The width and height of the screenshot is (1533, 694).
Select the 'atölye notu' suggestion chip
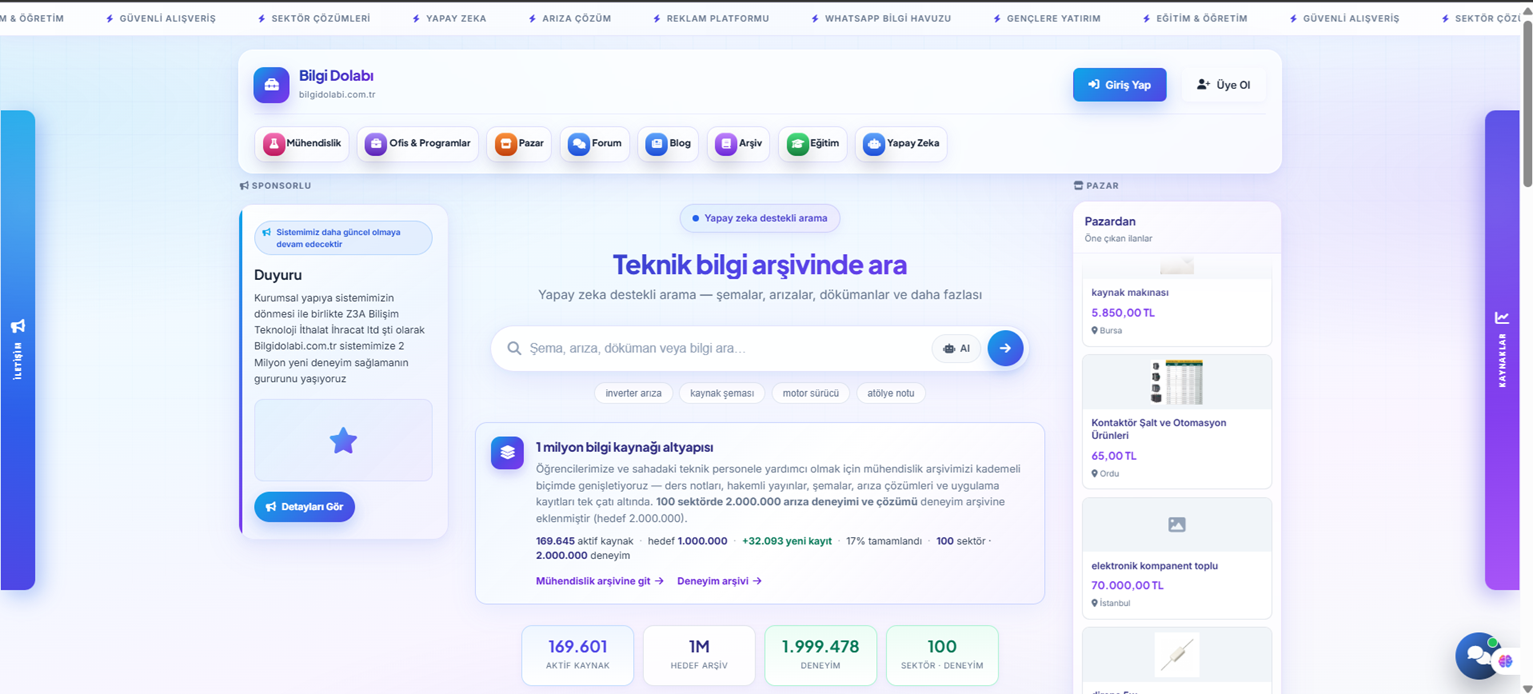tap(890, 393)
